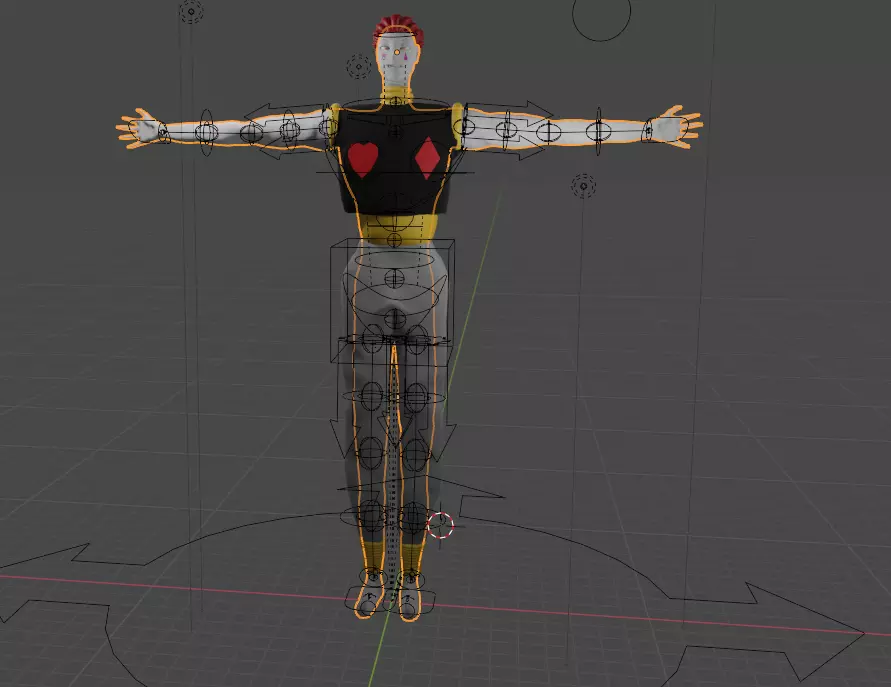
Task: Select the hand on the screen's left side
Action: 138,128
